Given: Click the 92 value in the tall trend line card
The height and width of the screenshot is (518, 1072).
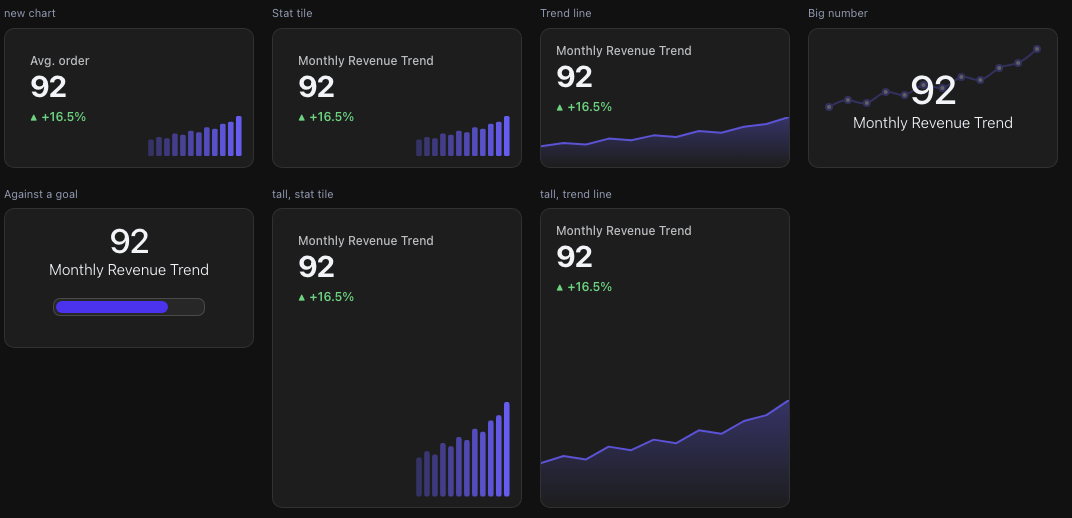Looking at the screenshot, I should [x=574, y=257].
